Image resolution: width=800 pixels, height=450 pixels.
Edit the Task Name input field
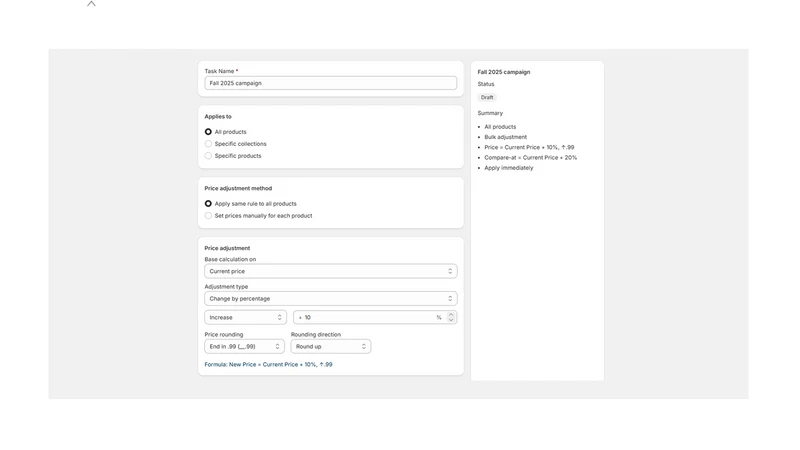tap(331, 83)
